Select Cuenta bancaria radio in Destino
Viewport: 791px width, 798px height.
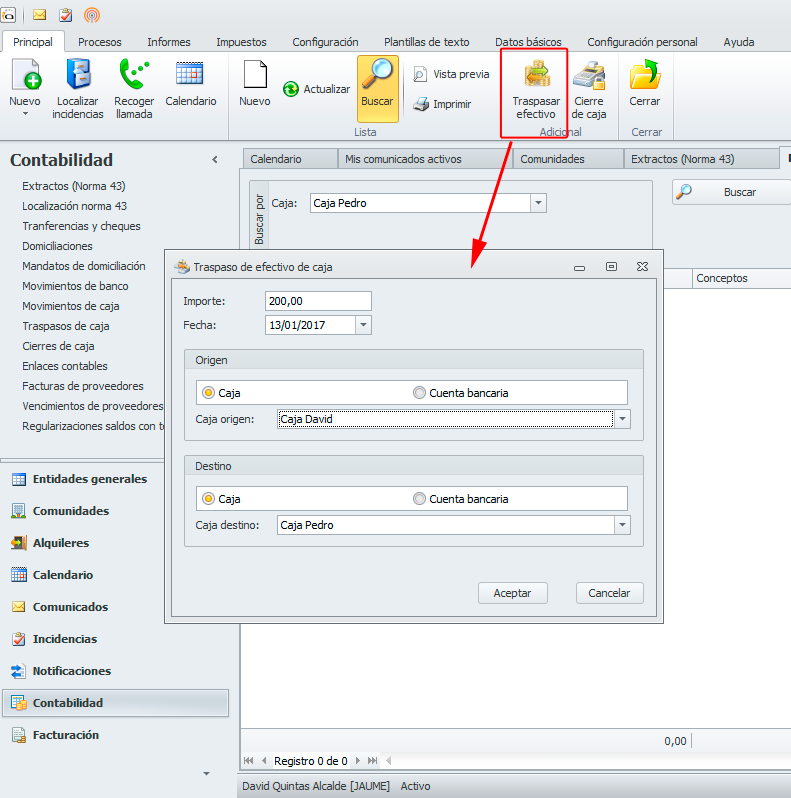pyautogui.click(x=419, y=499)
